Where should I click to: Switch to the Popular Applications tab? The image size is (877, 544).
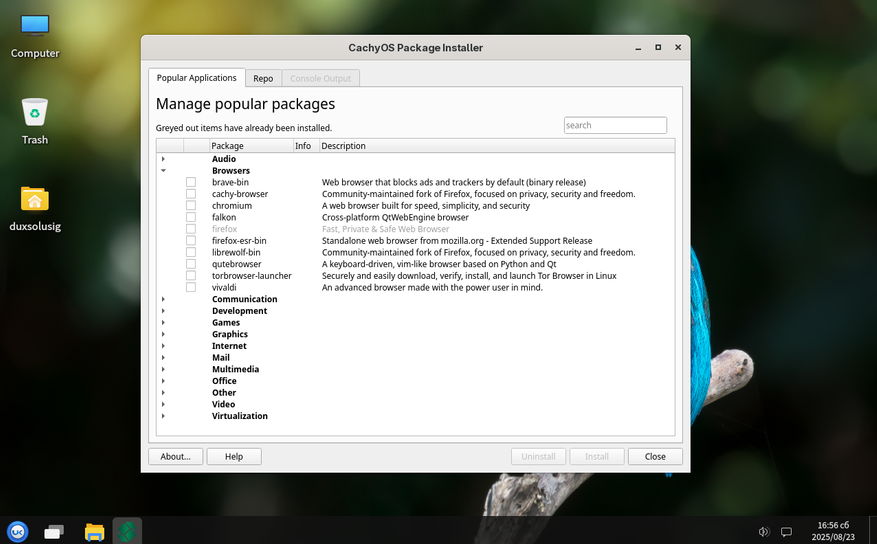[196, 78]
